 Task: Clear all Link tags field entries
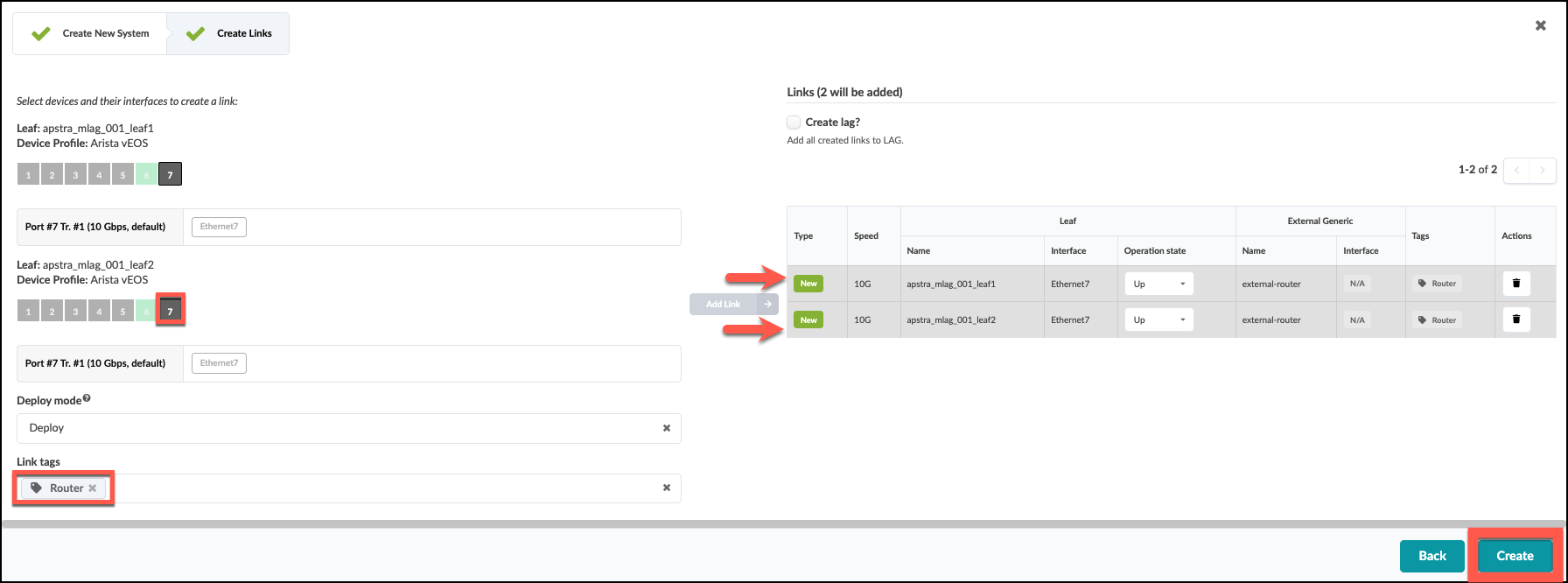(x=666, y=488)
